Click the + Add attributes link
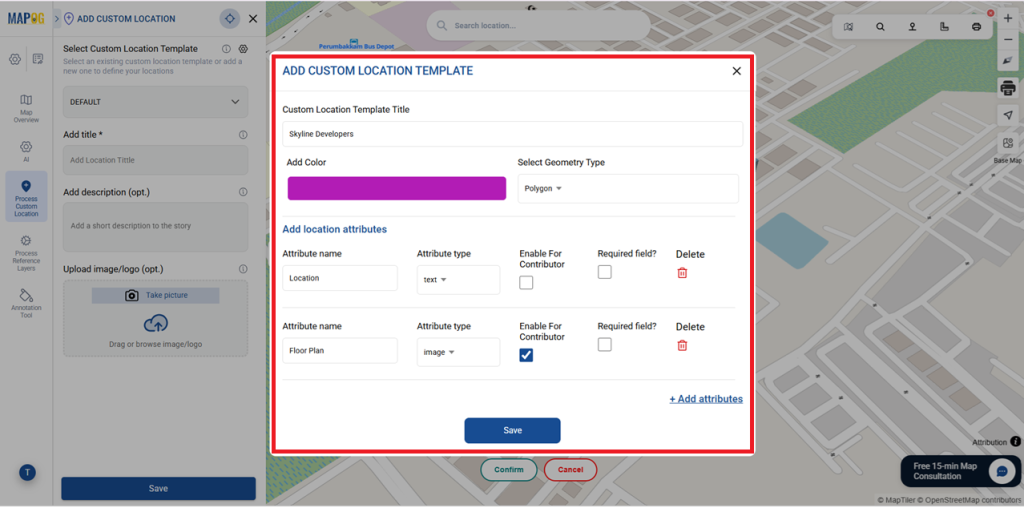 [x=706, y=399]
